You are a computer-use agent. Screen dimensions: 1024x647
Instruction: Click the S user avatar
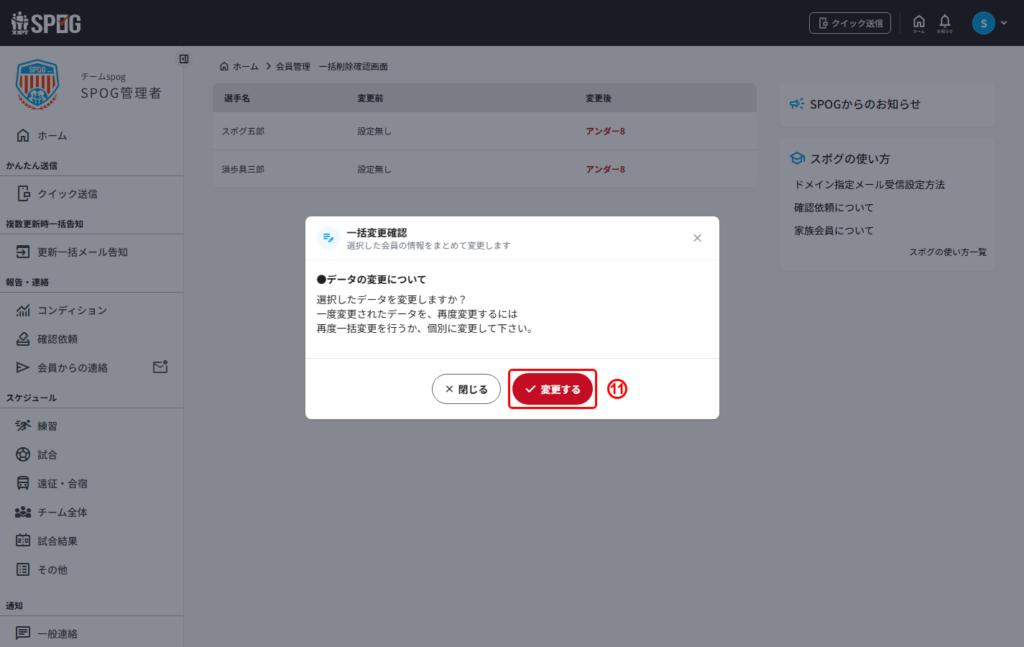tap(984, 23)
